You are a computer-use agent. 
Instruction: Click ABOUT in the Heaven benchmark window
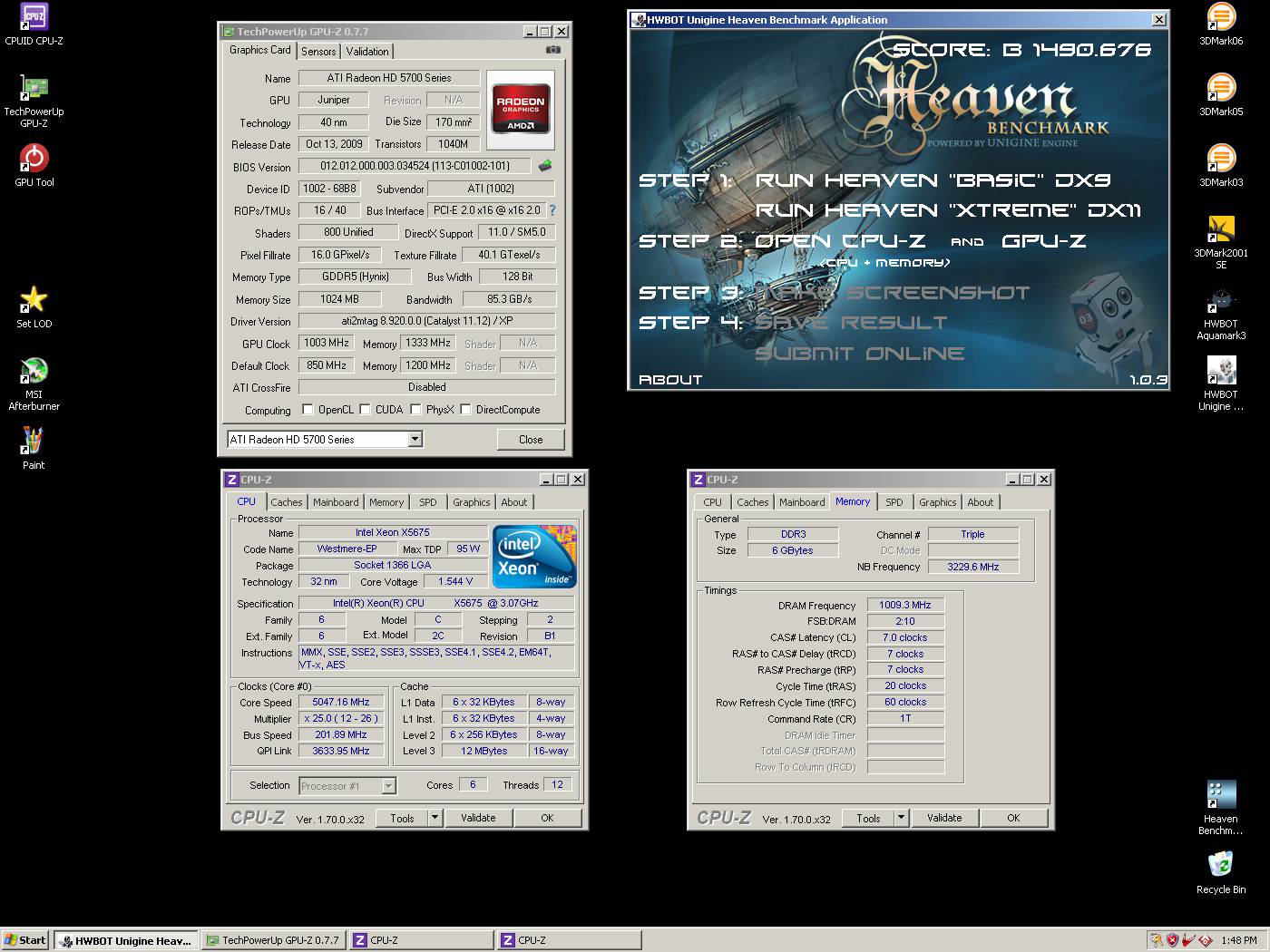coord(670,380)
